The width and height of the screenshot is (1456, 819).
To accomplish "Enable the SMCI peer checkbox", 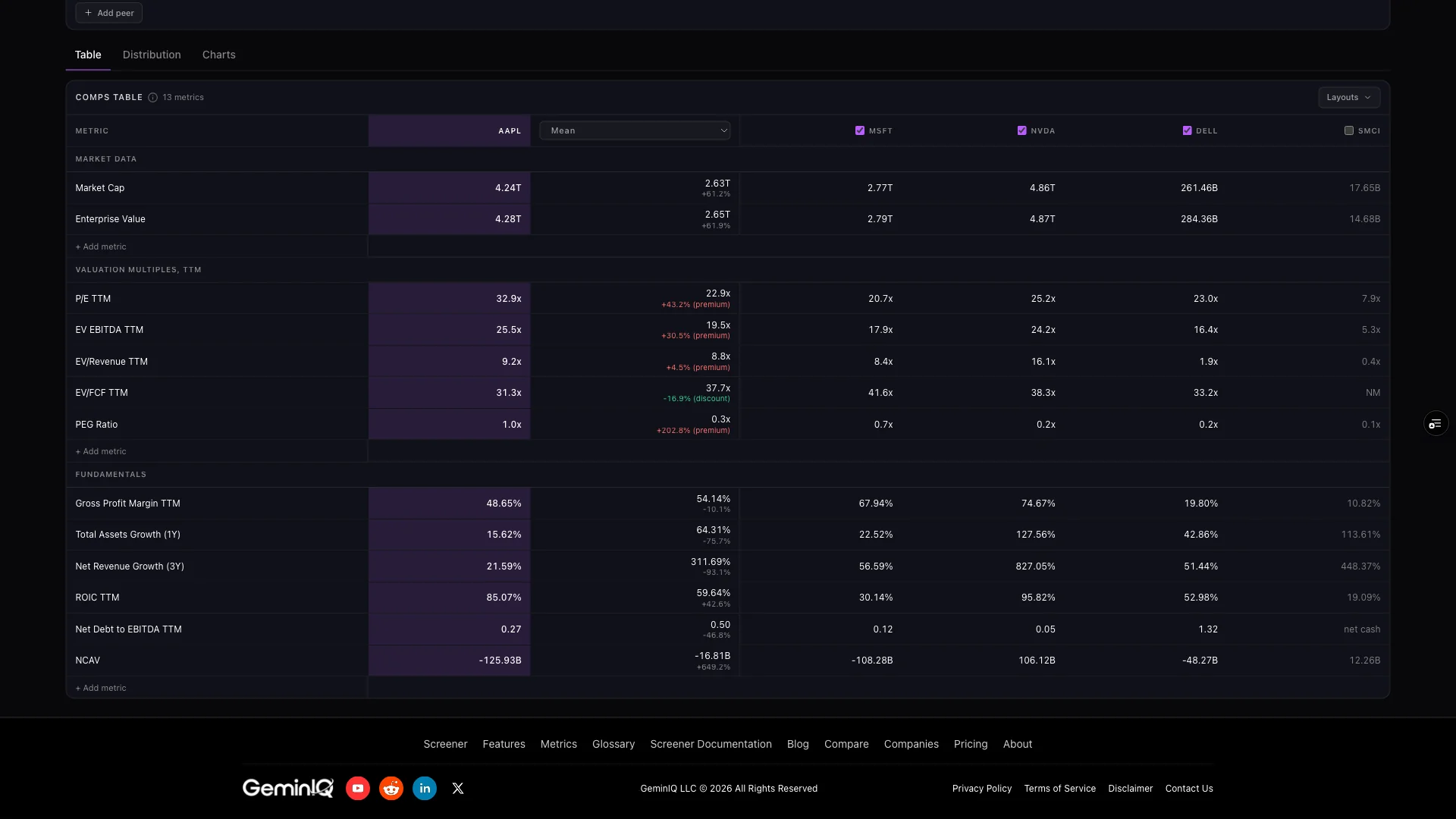I will [x=1349, y=130].
